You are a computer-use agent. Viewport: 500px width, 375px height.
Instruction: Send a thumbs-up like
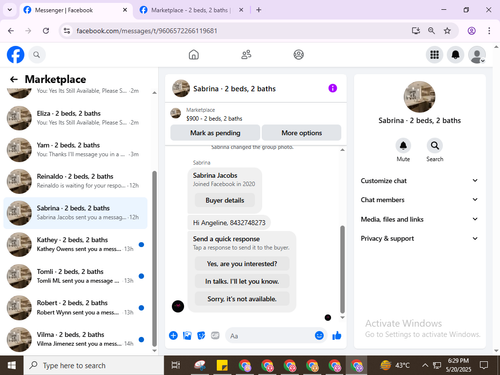pyautogui.click(x=337, y=335)
